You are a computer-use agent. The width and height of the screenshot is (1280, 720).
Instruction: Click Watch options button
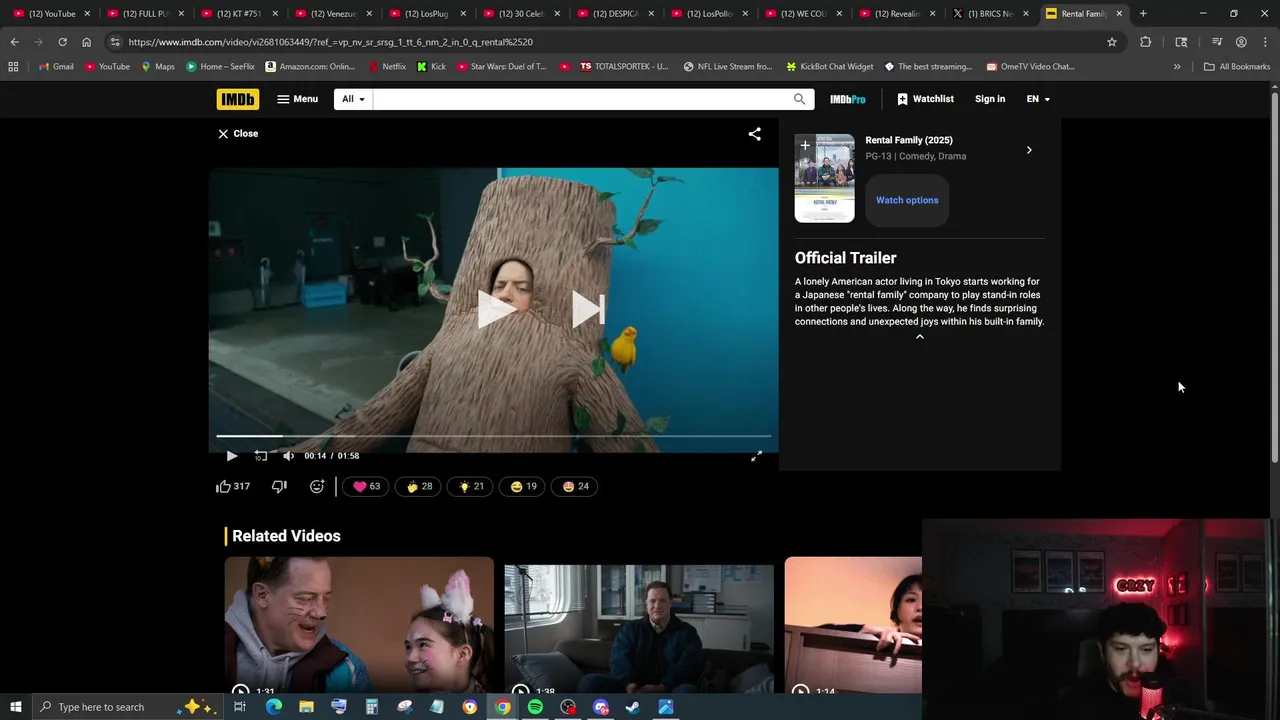tap(907, 200)
